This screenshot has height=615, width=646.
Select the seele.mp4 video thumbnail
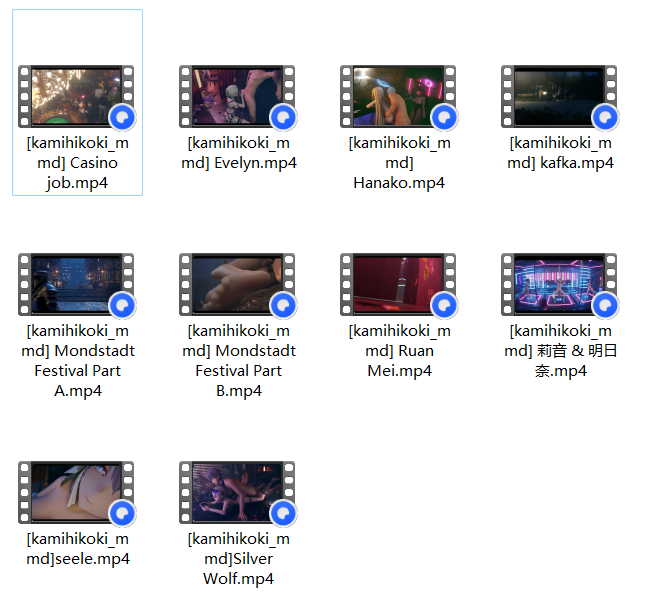[76, 492]
